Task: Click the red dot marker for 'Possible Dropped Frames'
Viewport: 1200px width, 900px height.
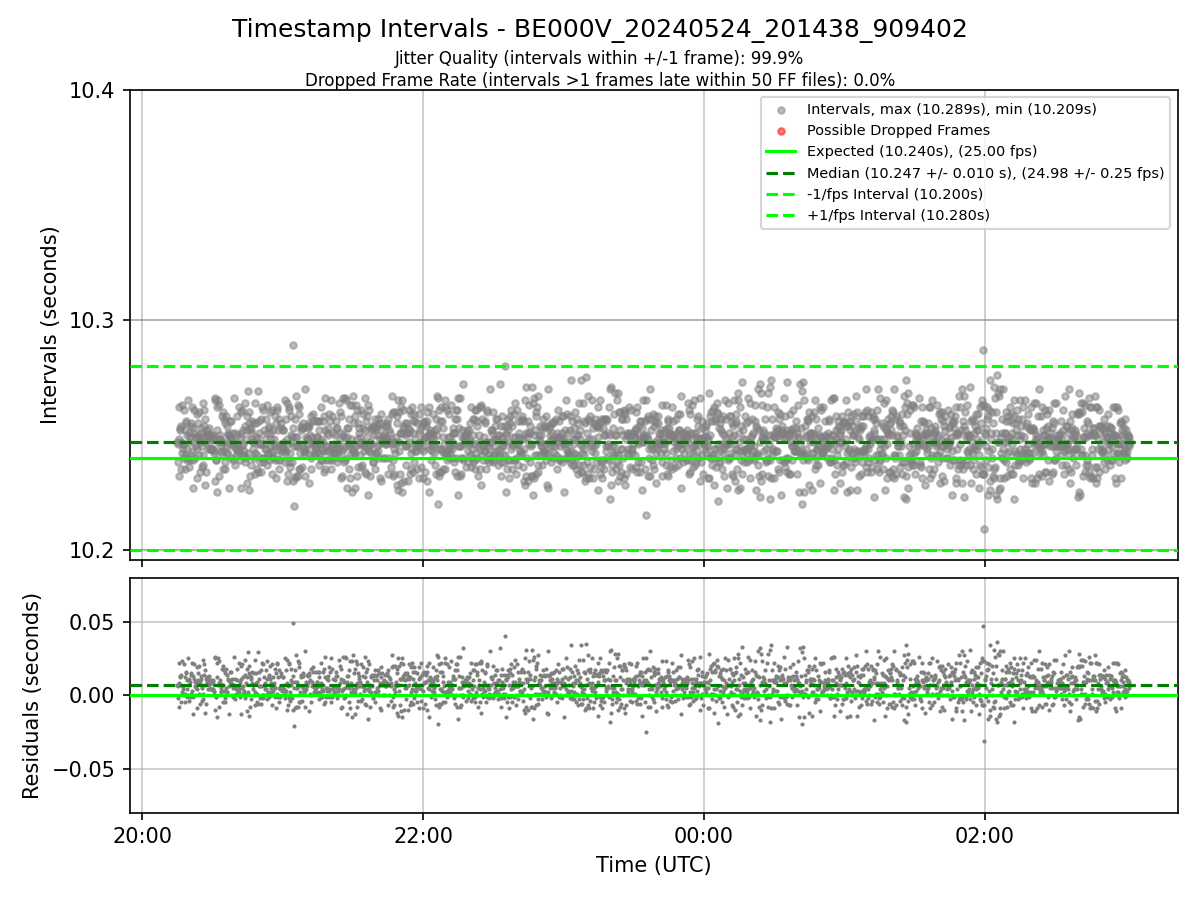Action: click(x=782, y=131)
